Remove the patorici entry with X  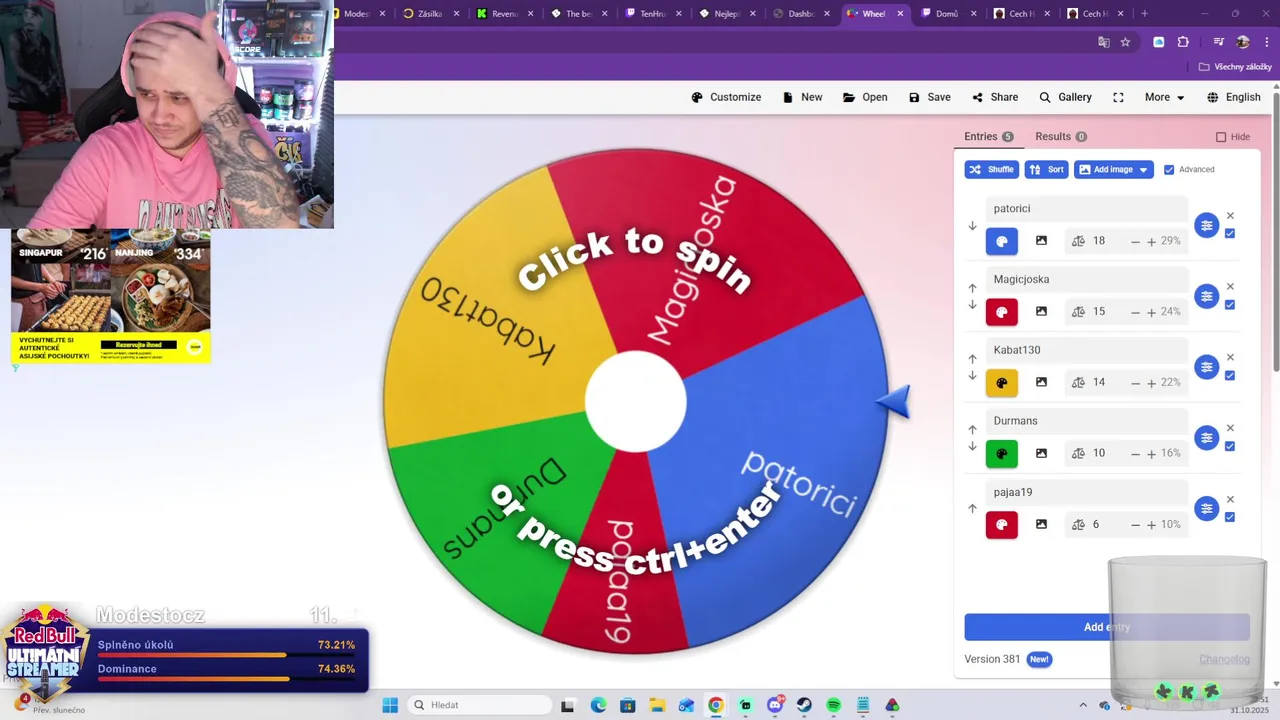click(x=1230, y=215)
